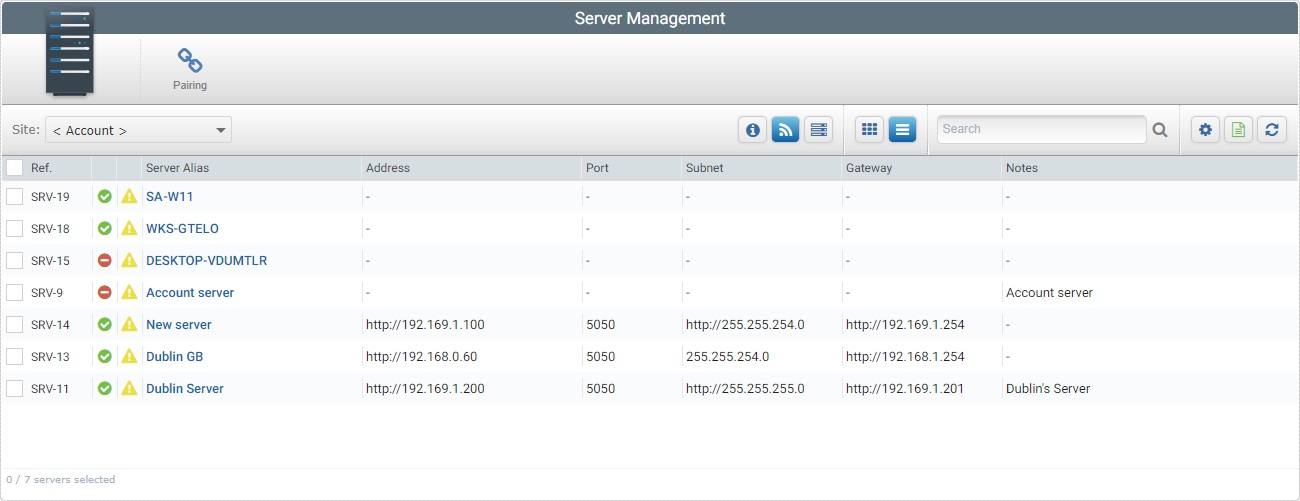Sort by Subnet column header
This screenshot has width=1300, height=501.
704,168
